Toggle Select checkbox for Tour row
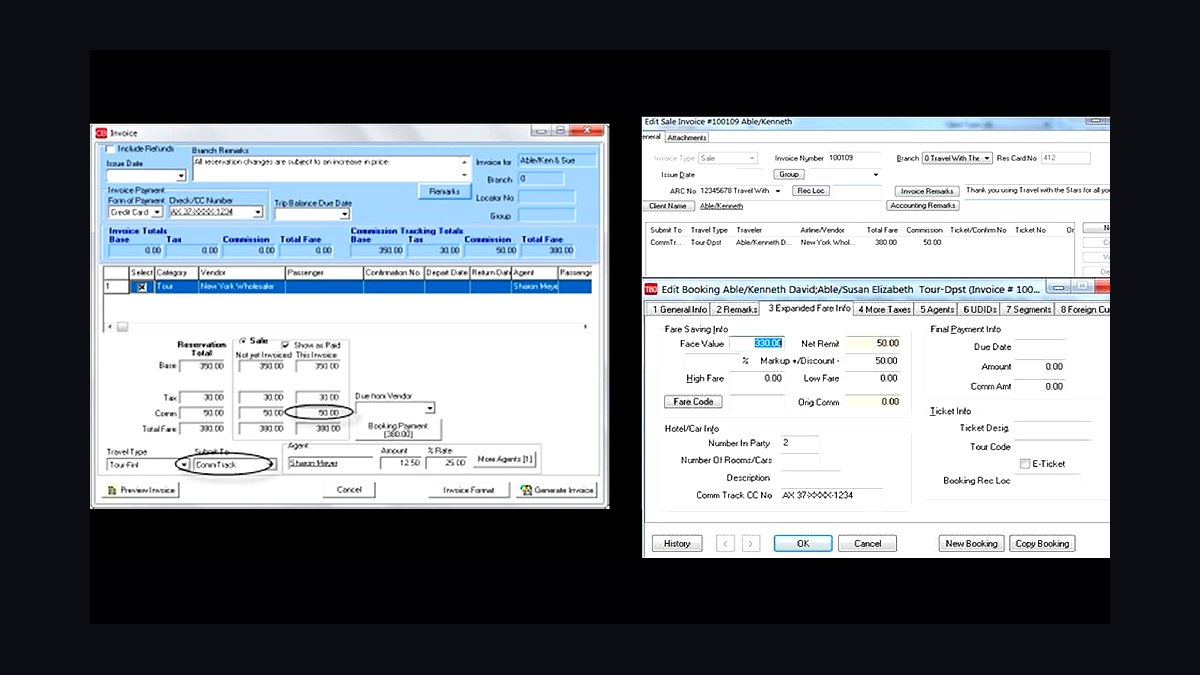Image resolution: width=1200 pixels, height=675 pixels. point(142,287)
